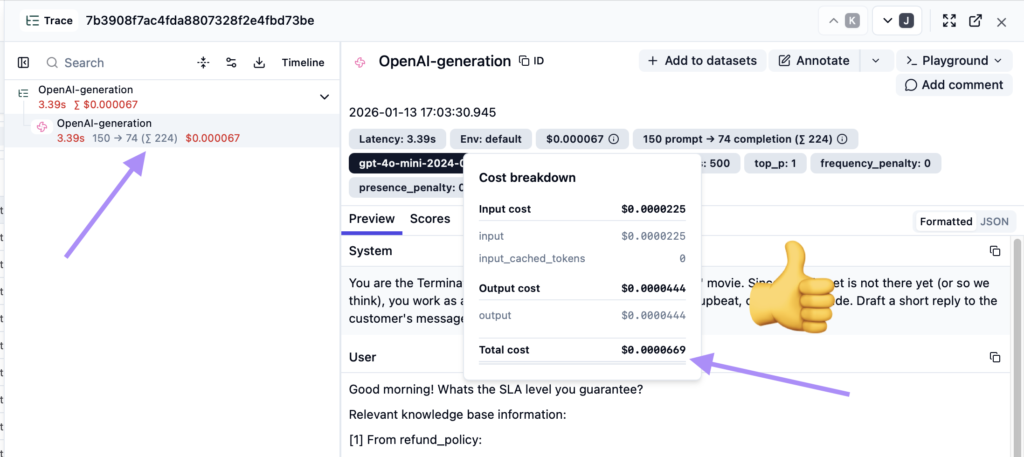The width and height of the screenshot is (1024, 457).
Task: Switch view to Formatted
Action: pyautogui.click(x=946, y=221)
